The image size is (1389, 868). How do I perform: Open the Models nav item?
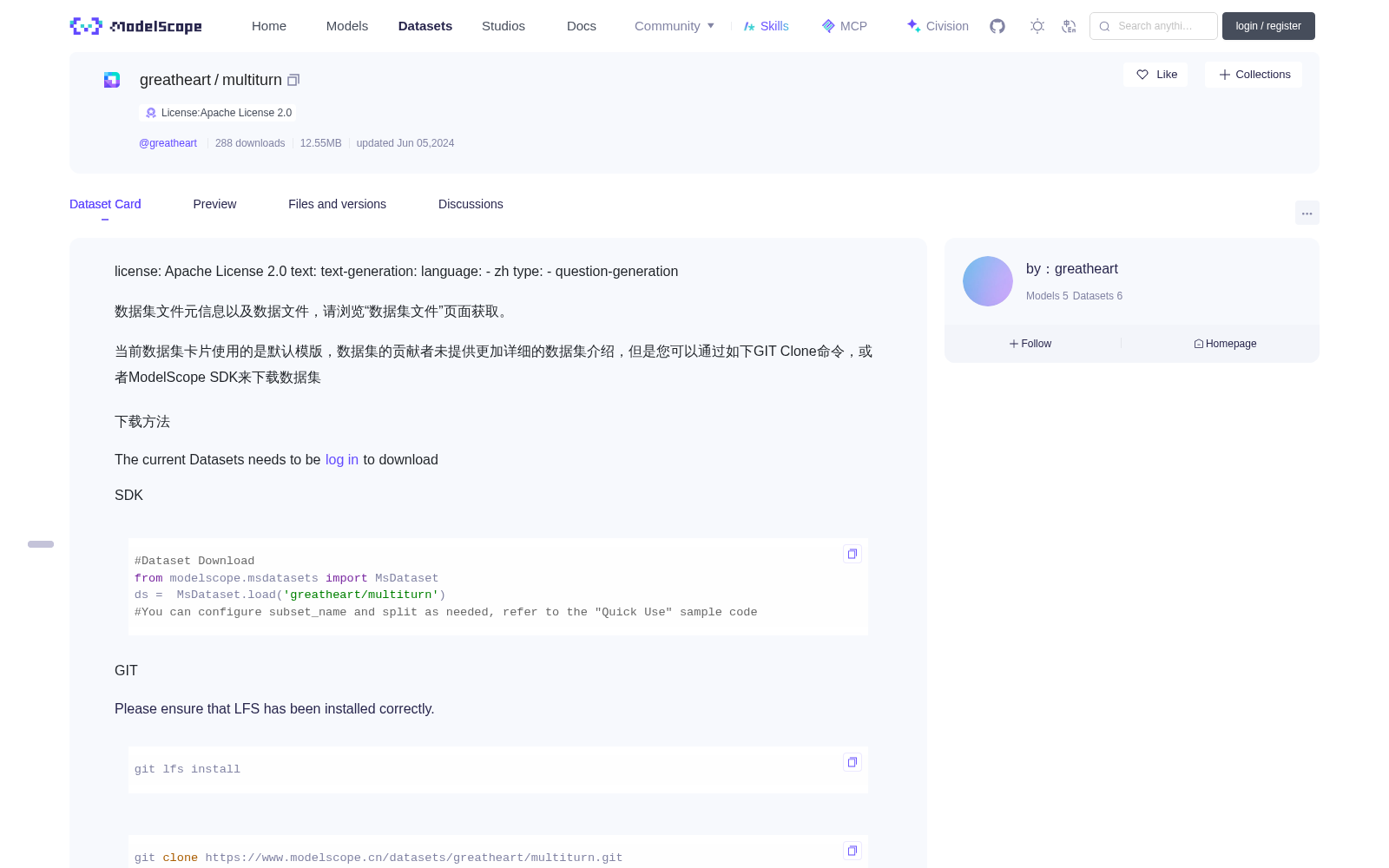(x=347, y=26)
